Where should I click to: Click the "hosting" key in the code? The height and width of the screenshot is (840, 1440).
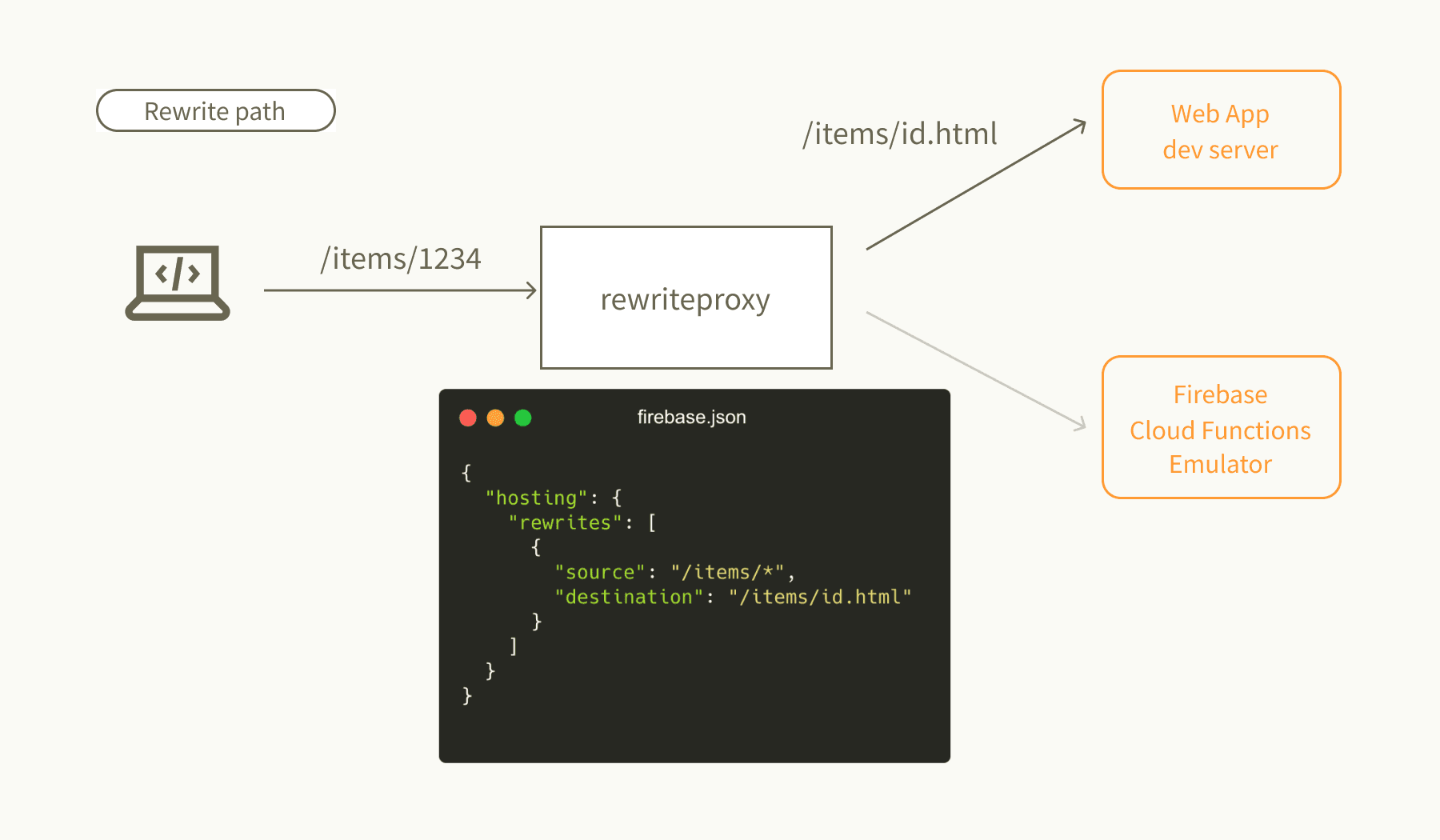536,498
